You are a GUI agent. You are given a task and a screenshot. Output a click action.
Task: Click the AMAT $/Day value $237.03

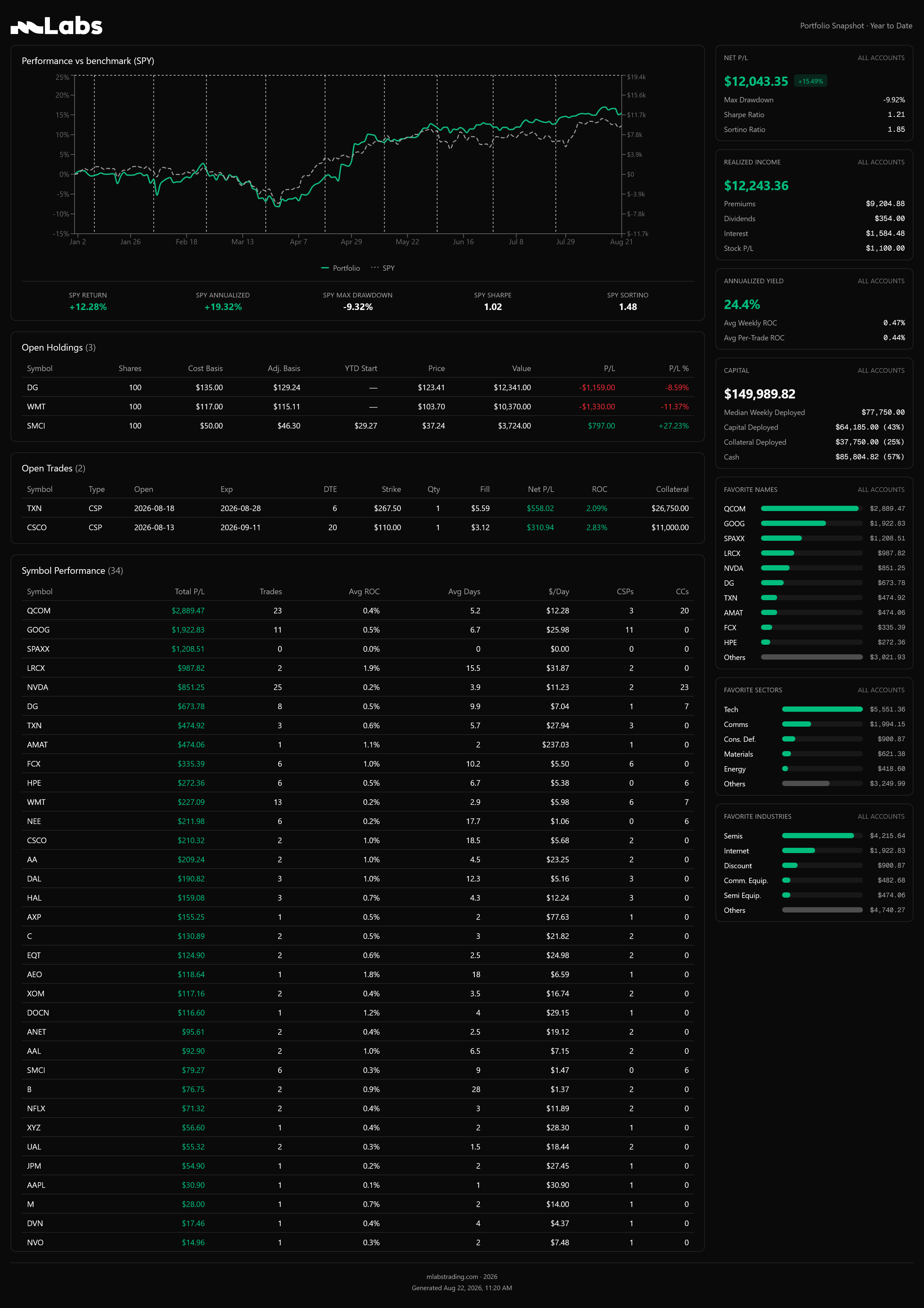[x=555, y=745]
